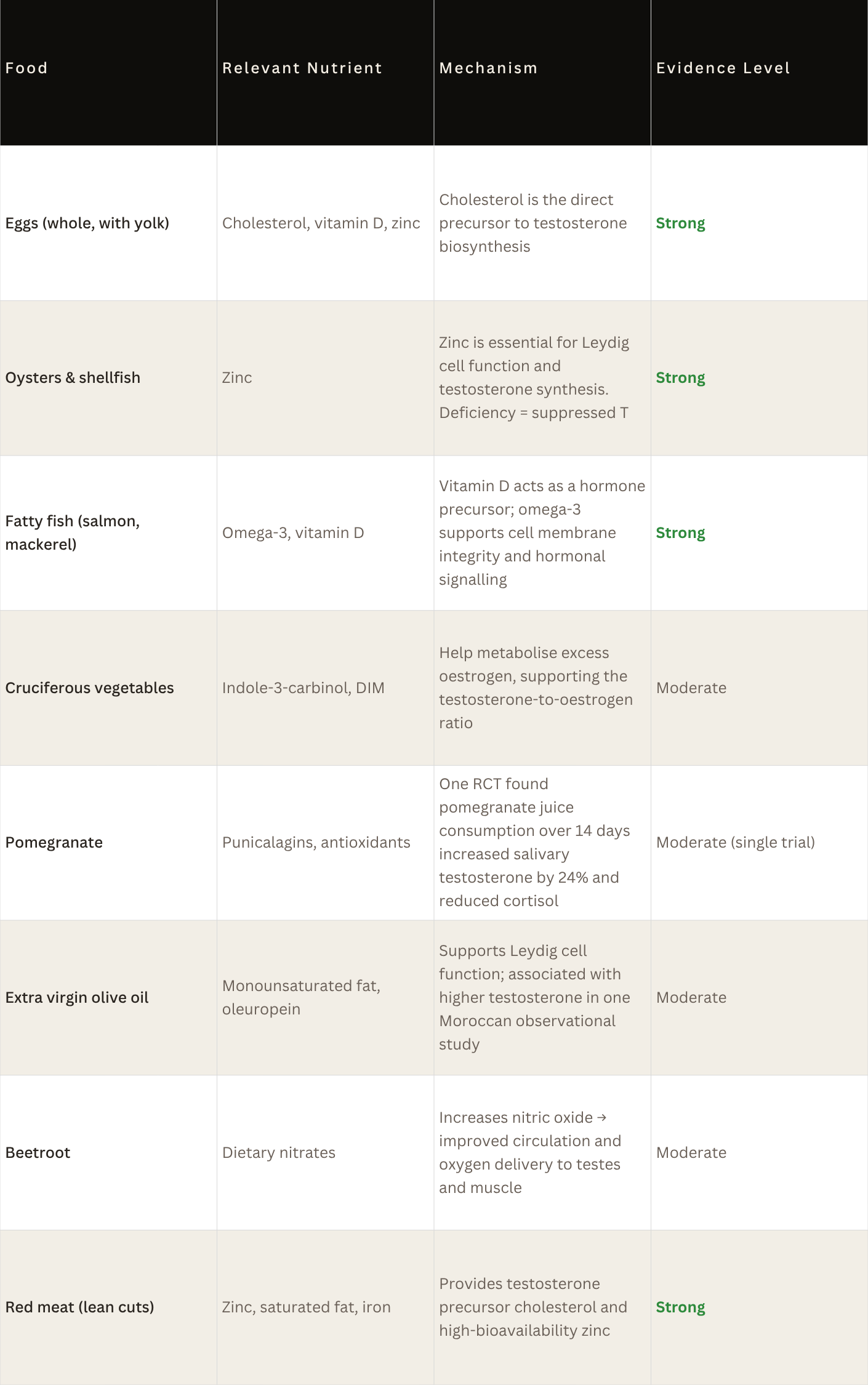
Task: Click the Beetroot food cell
Action: 108,1152
